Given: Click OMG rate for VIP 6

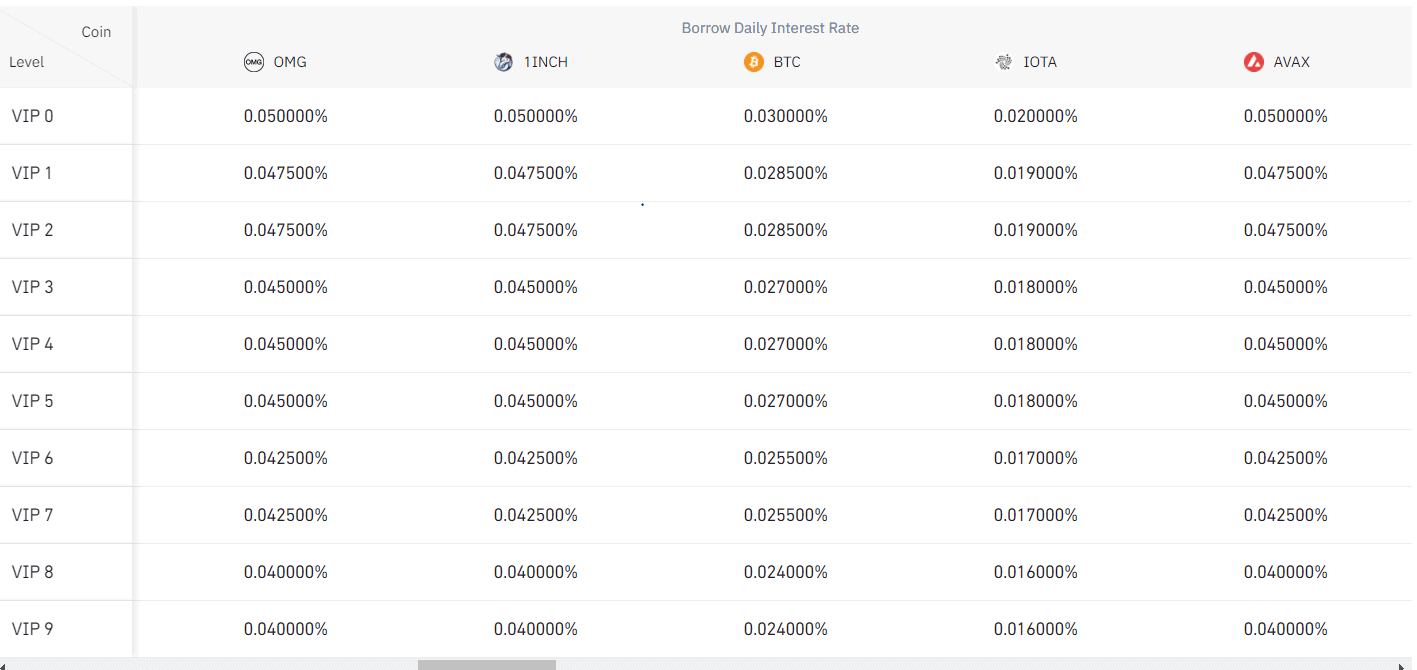Looking at the screenshot, I should (x=285, y=458).
